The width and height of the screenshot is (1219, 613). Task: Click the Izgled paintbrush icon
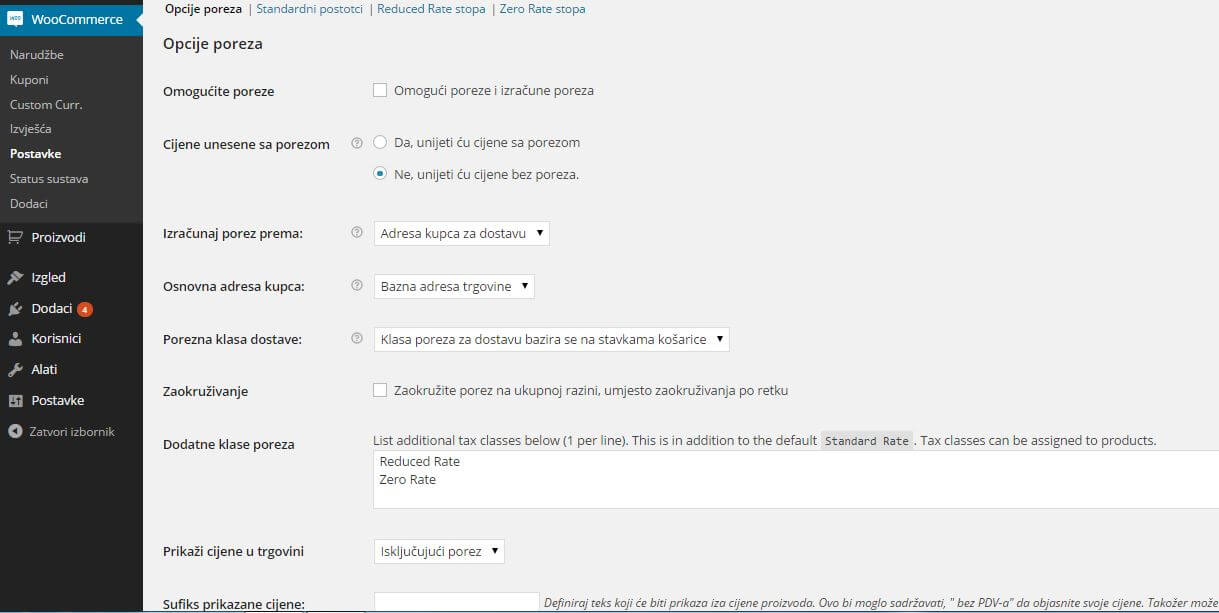15,278
